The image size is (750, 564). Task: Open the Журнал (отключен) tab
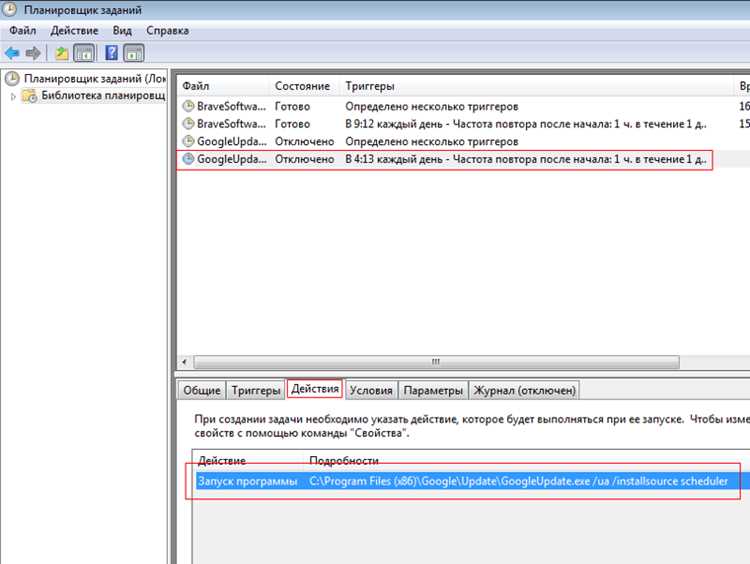tap(525, 390)
